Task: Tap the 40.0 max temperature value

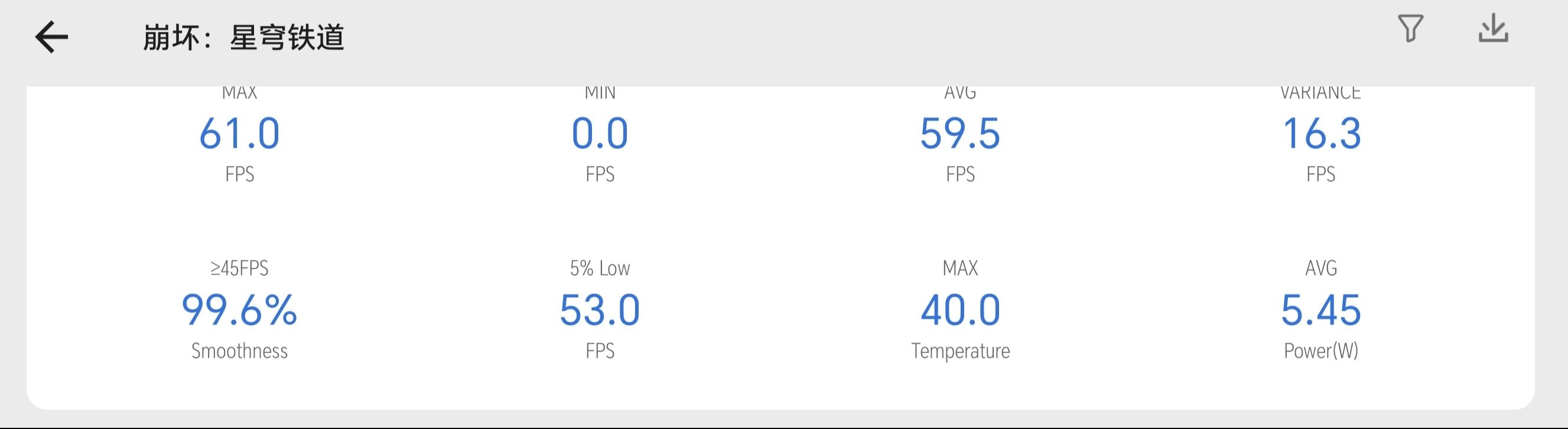Action: tap(960, 310)
